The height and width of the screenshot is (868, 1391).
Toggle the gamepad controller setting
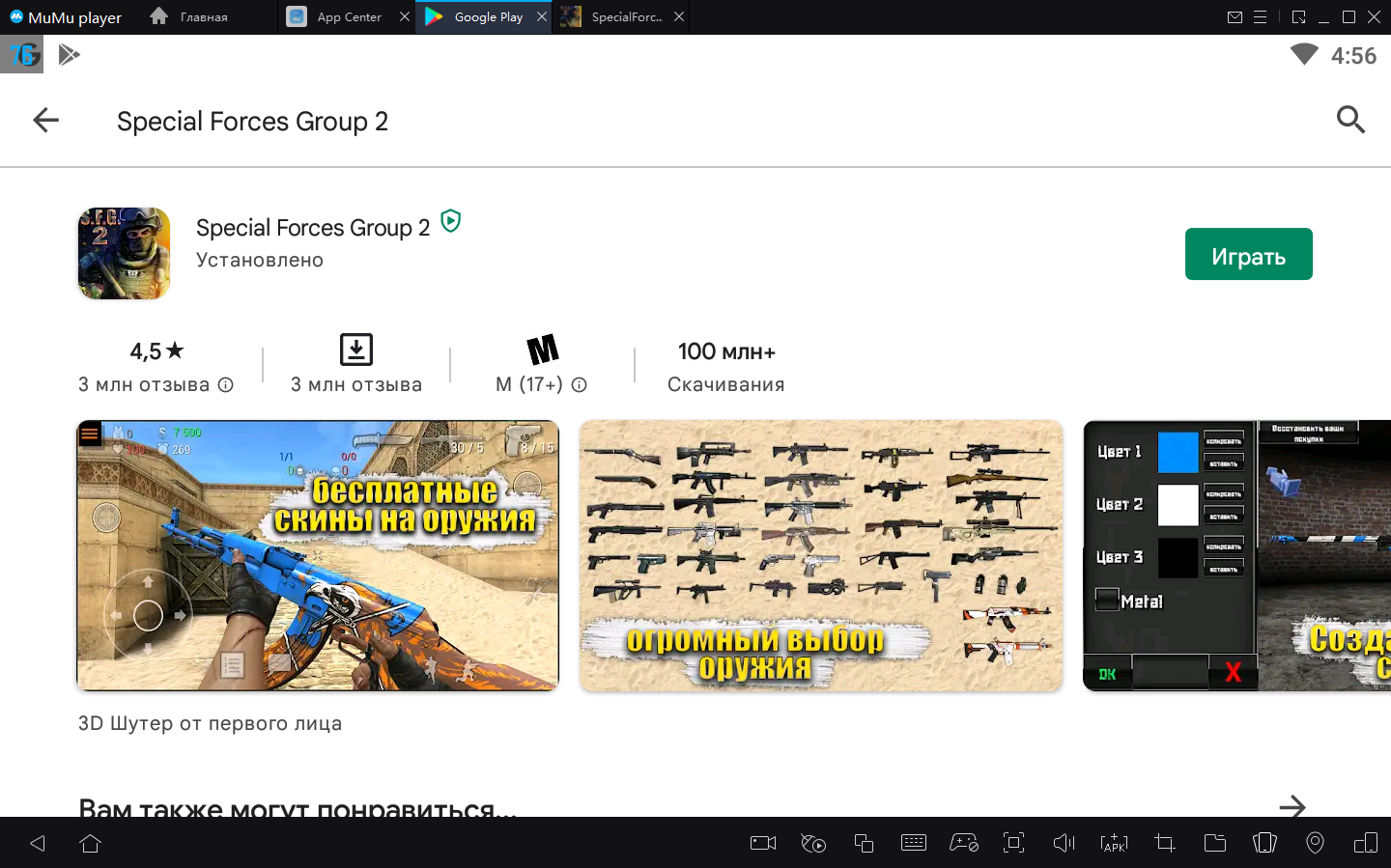(x=963, y=843)
